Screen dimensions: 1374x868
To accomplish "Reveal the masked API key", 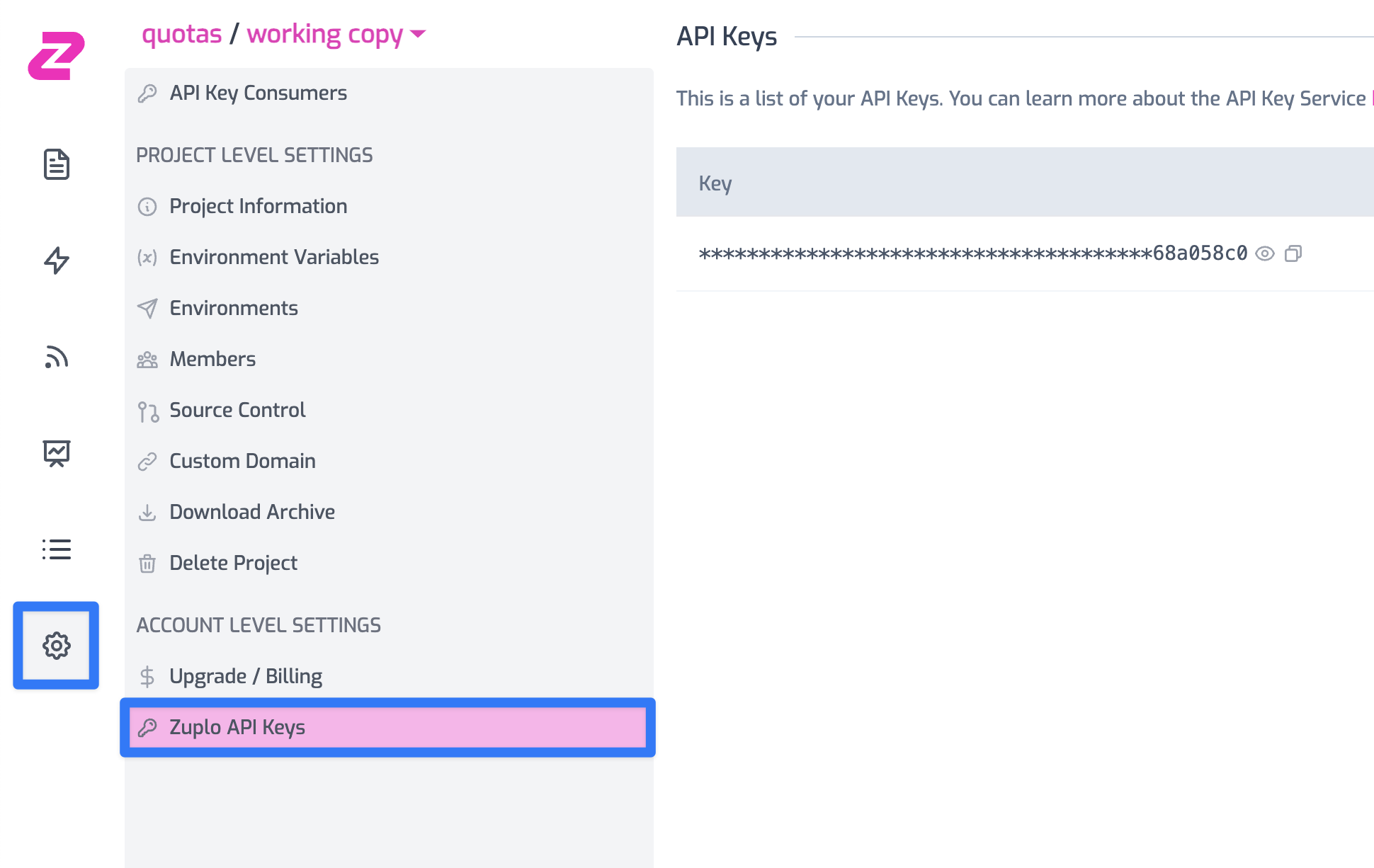I will pos(1264,253).
